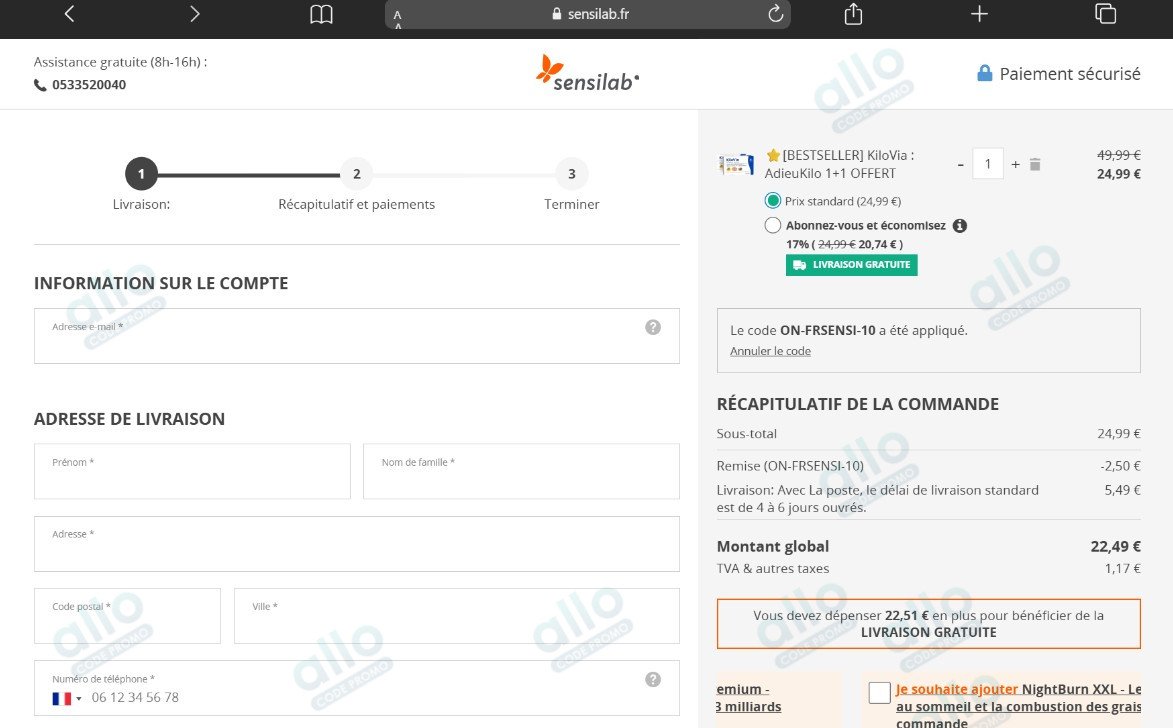Reload the page with the refresh icon
This screenshot has height=728, width=1173.
(776, 13)
